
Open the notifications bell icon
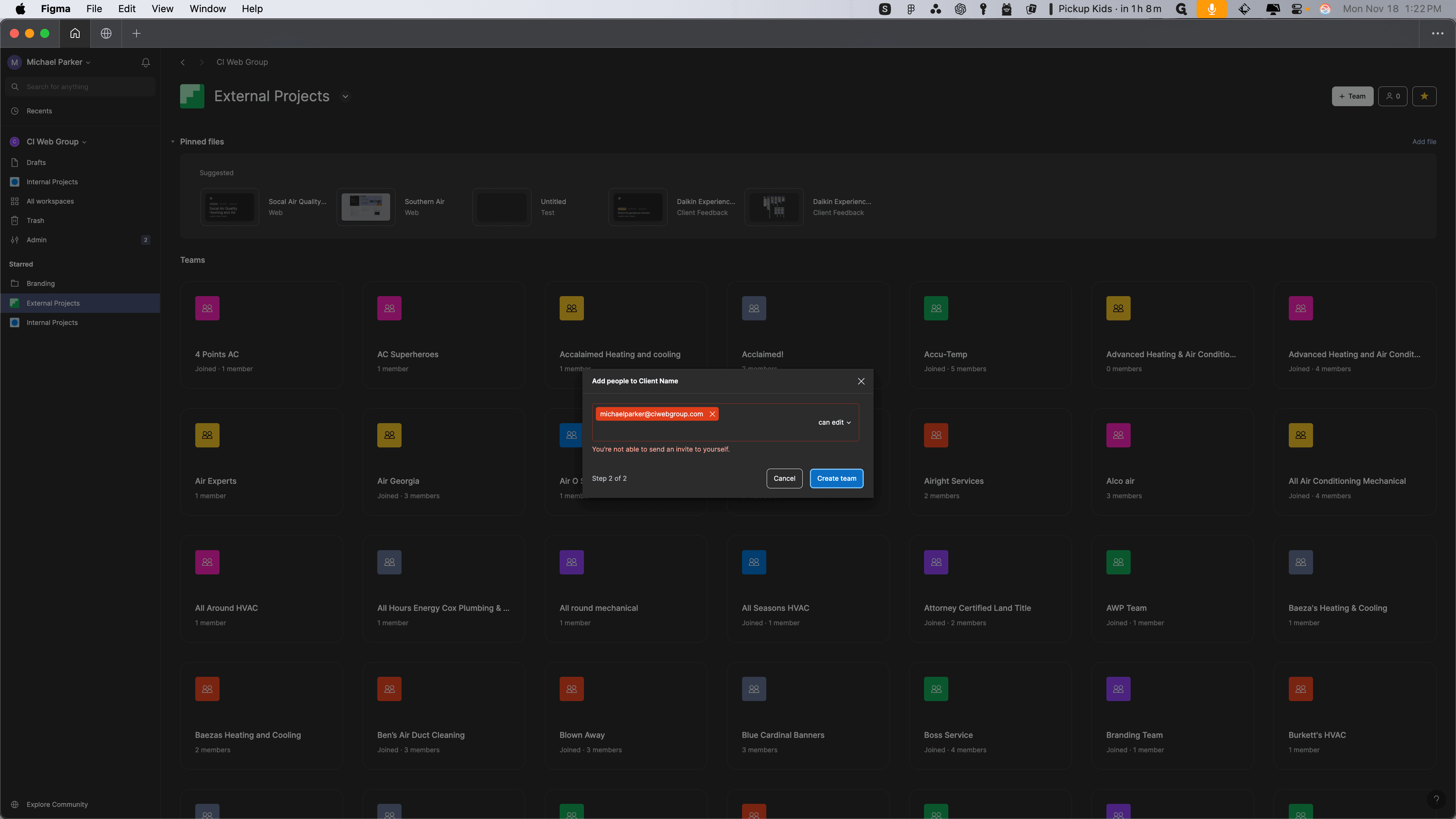pos(145,62)
